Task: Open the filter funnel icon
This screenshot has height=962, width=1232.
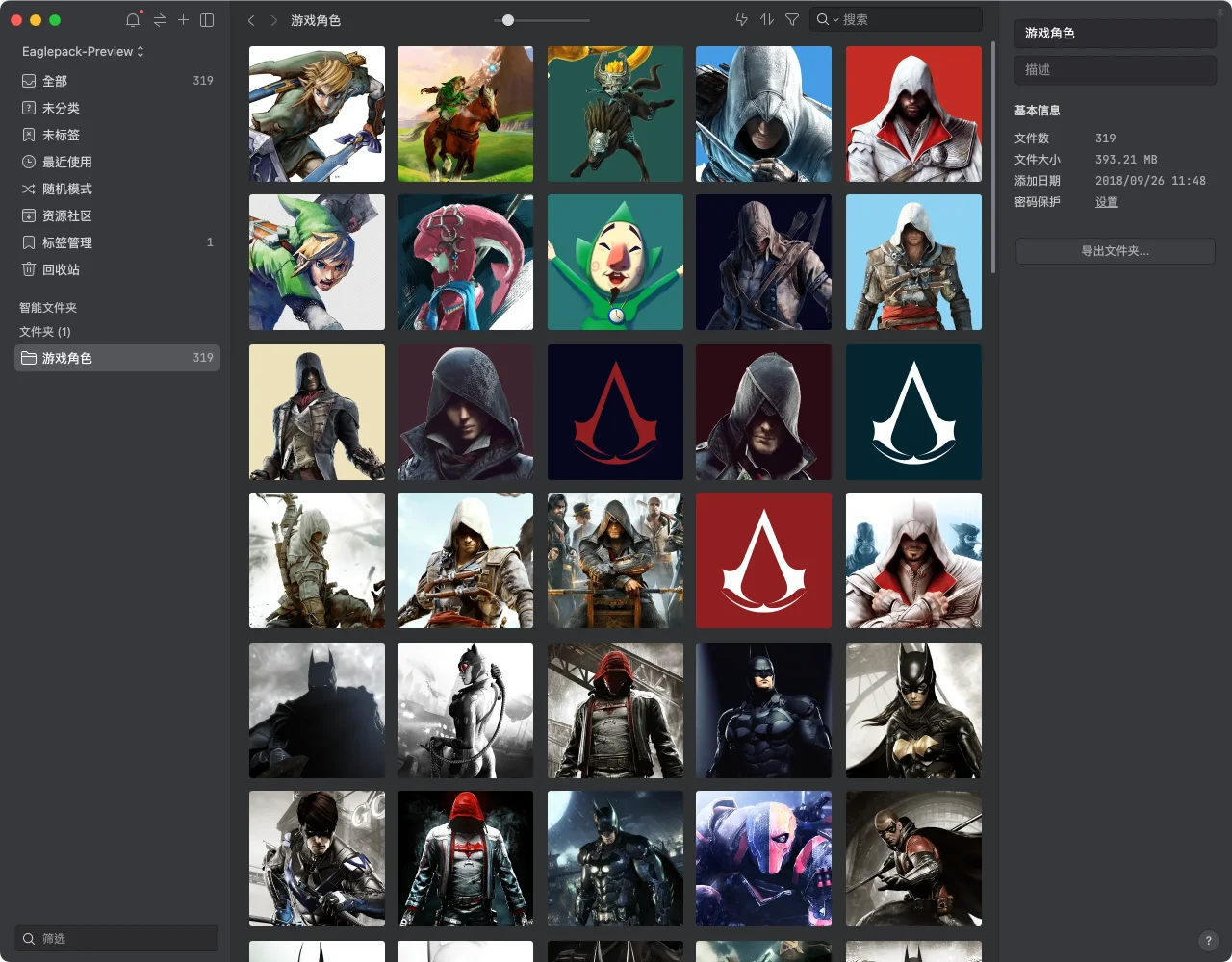Action: point(792,19)
